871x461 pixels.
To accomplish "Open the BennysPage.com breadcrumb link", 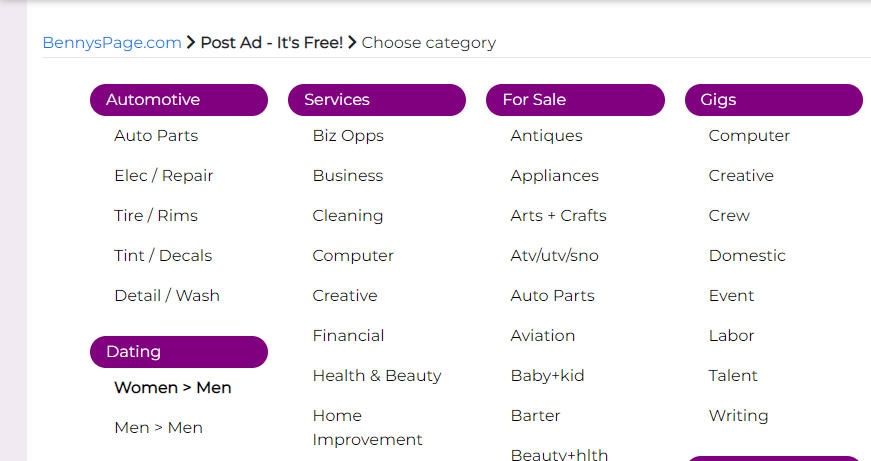I will click(112, 43).
